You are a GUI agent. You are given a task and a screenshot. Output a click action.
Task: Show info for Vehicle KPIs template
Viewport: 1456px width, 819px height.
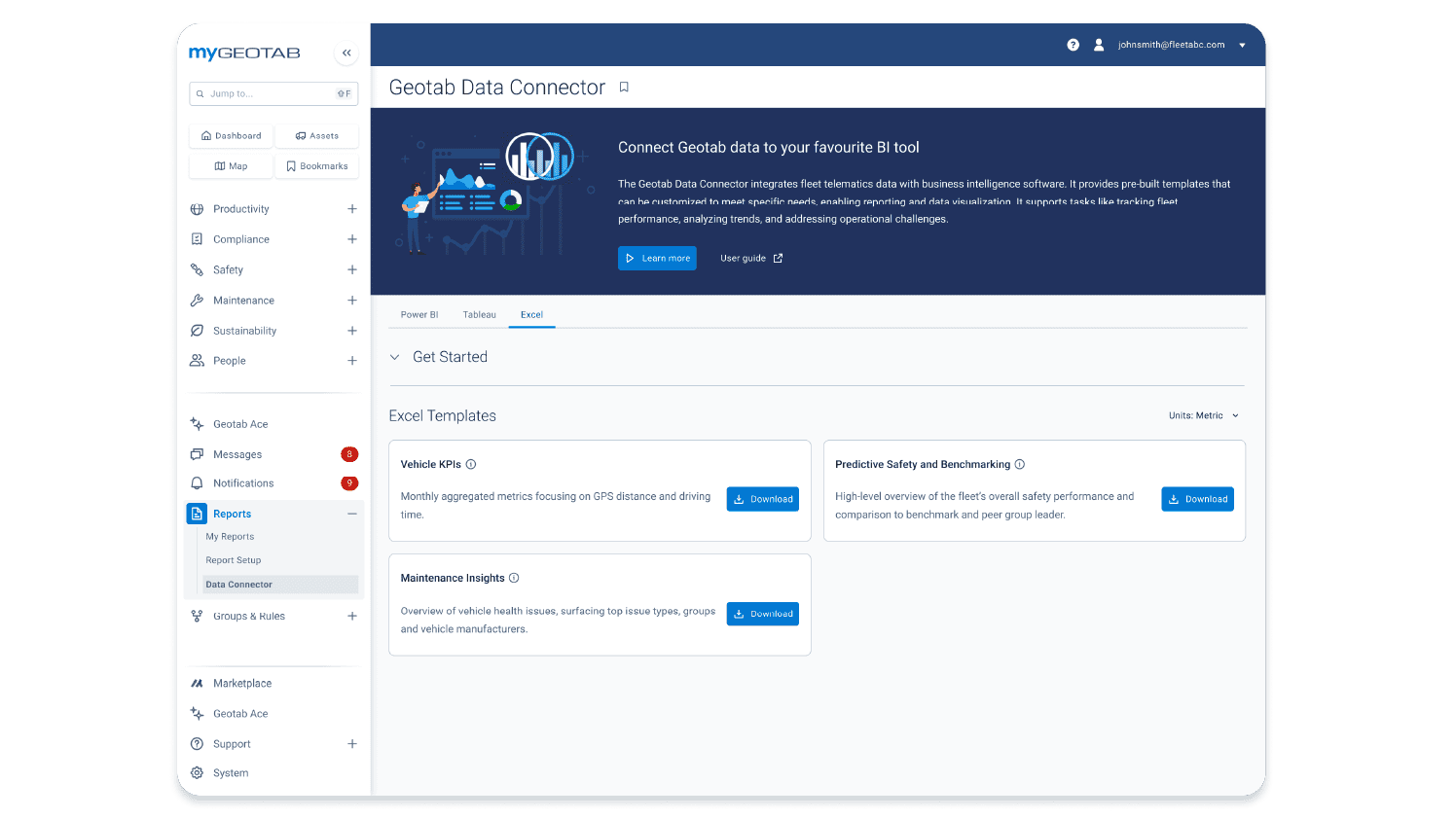point(471,465)
